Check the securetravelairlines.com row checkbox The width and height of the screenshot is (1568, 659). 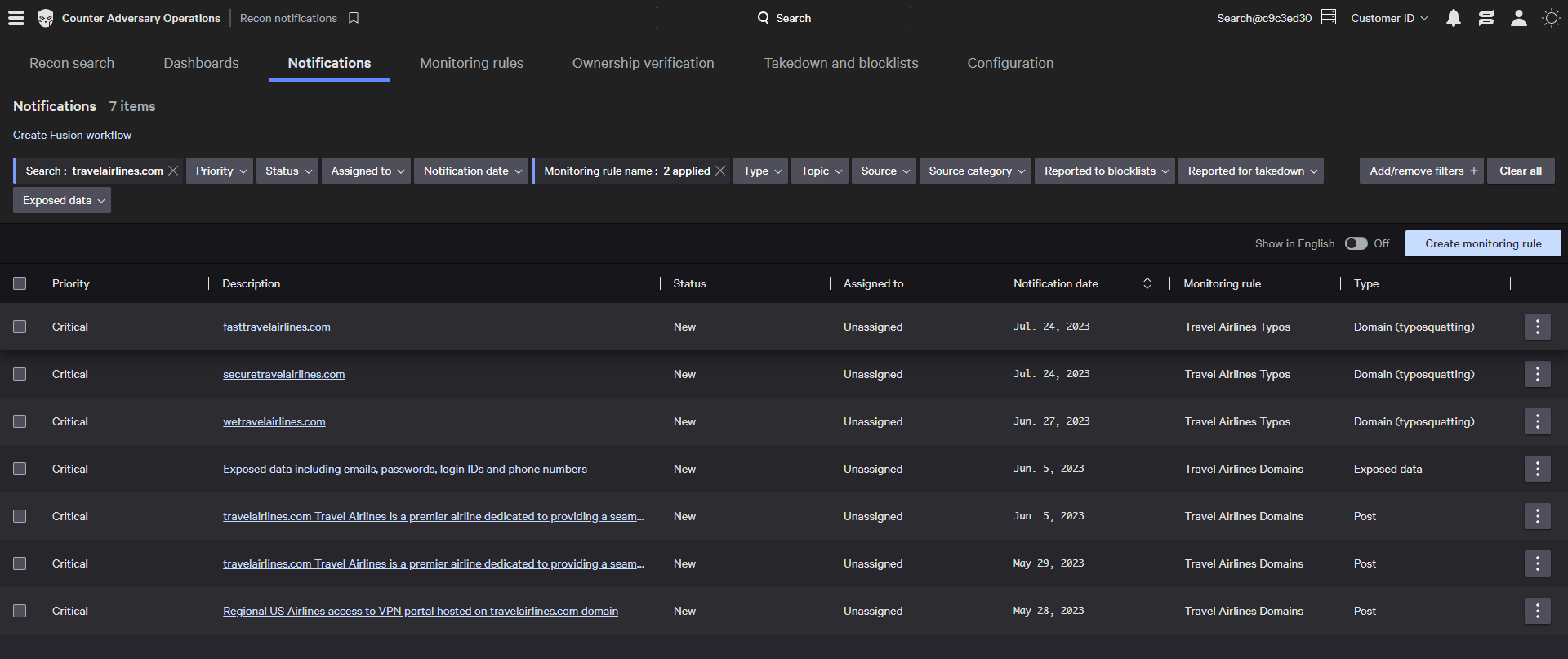pos(20,374)
